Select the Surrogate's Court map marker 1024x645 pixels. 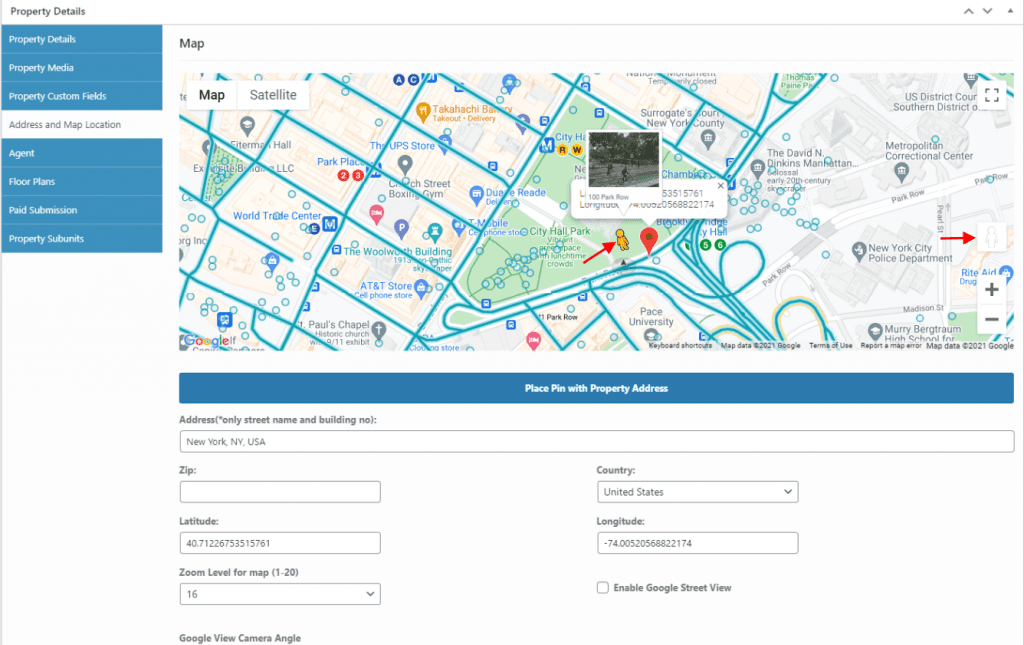[x=707, y=138]
